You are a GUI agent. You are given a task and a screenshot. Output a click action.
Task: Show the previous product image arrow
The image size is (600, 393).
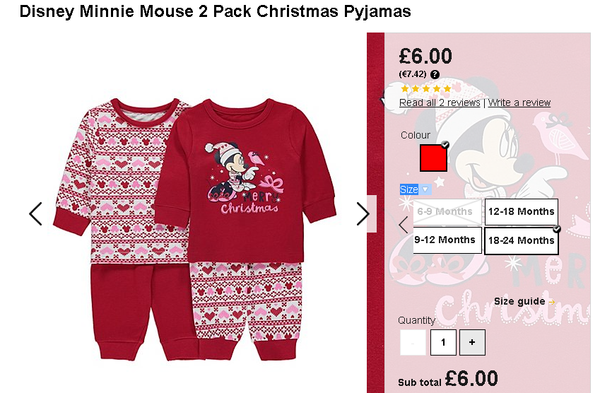coord(36,214)
